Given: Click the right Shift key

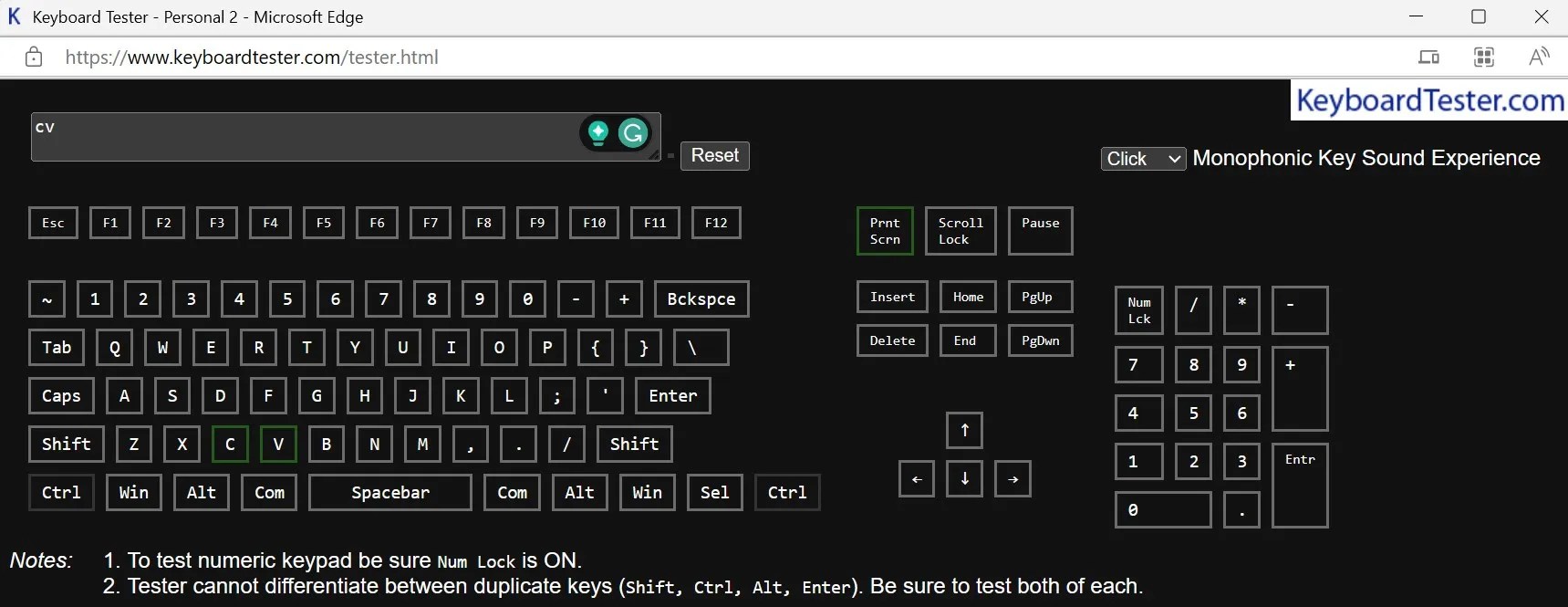Looking at the screenshot, I should pyautogui.click(x=635, y=445).
